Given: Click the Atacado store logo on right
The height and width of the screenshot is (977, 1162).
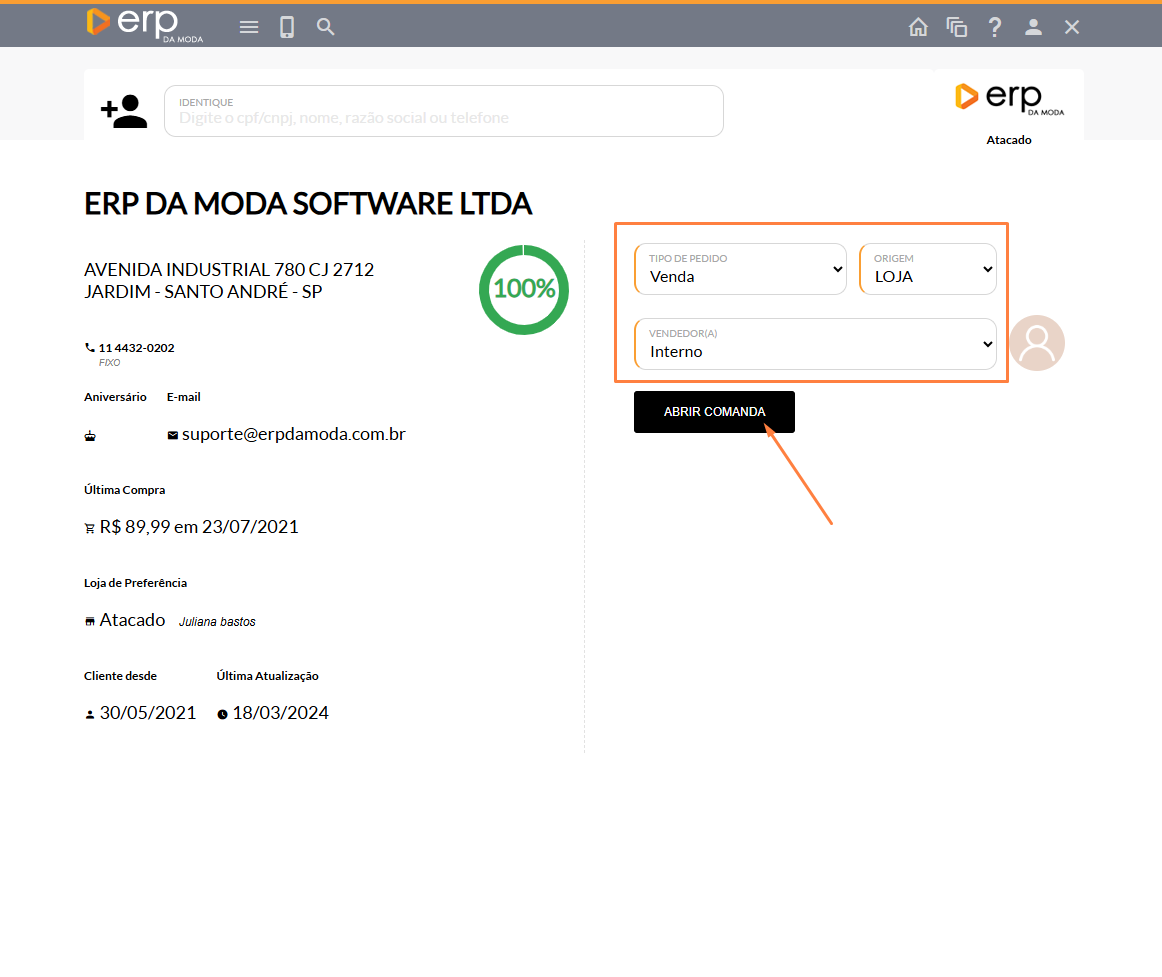Looking at the screenshot, I should pos(1009,99).
